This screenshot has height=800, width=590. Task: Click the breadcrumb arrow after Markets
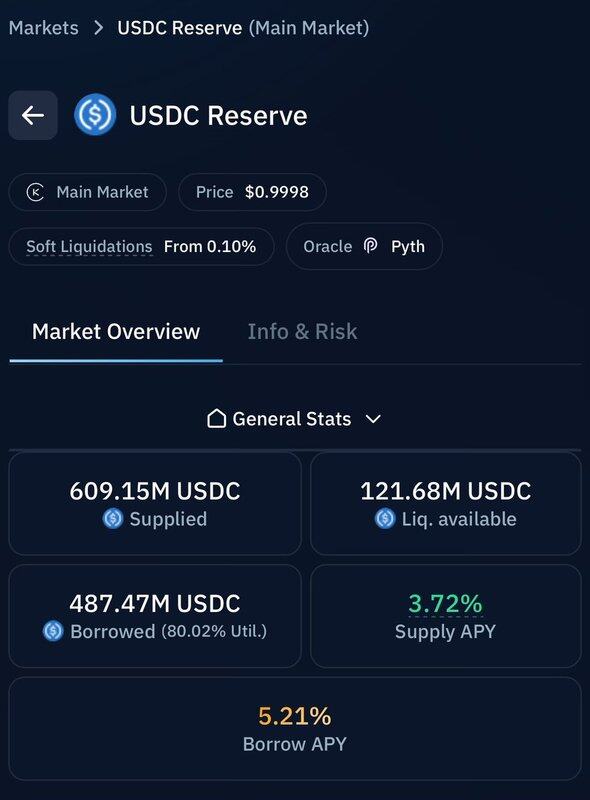pyautogui.click(x=99, y=28)
